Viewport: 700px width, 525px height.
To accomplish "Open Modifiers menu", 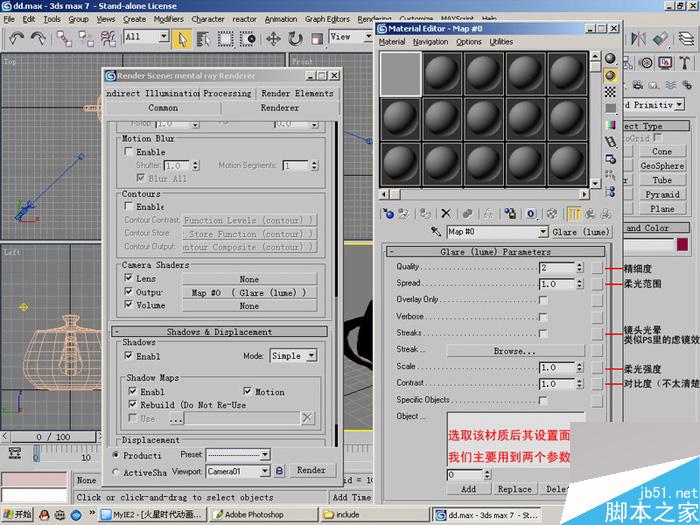I will click(x=168, y=19).
